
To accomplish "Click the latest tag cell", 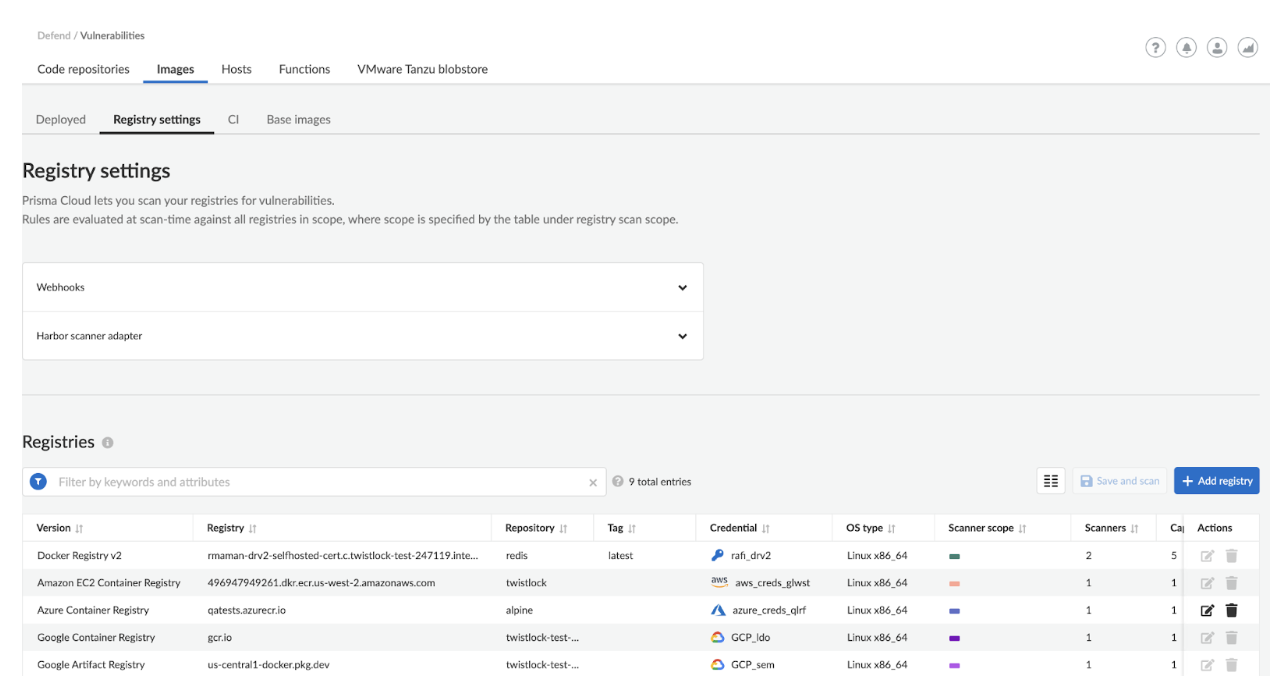I will [x=620, y=555].
